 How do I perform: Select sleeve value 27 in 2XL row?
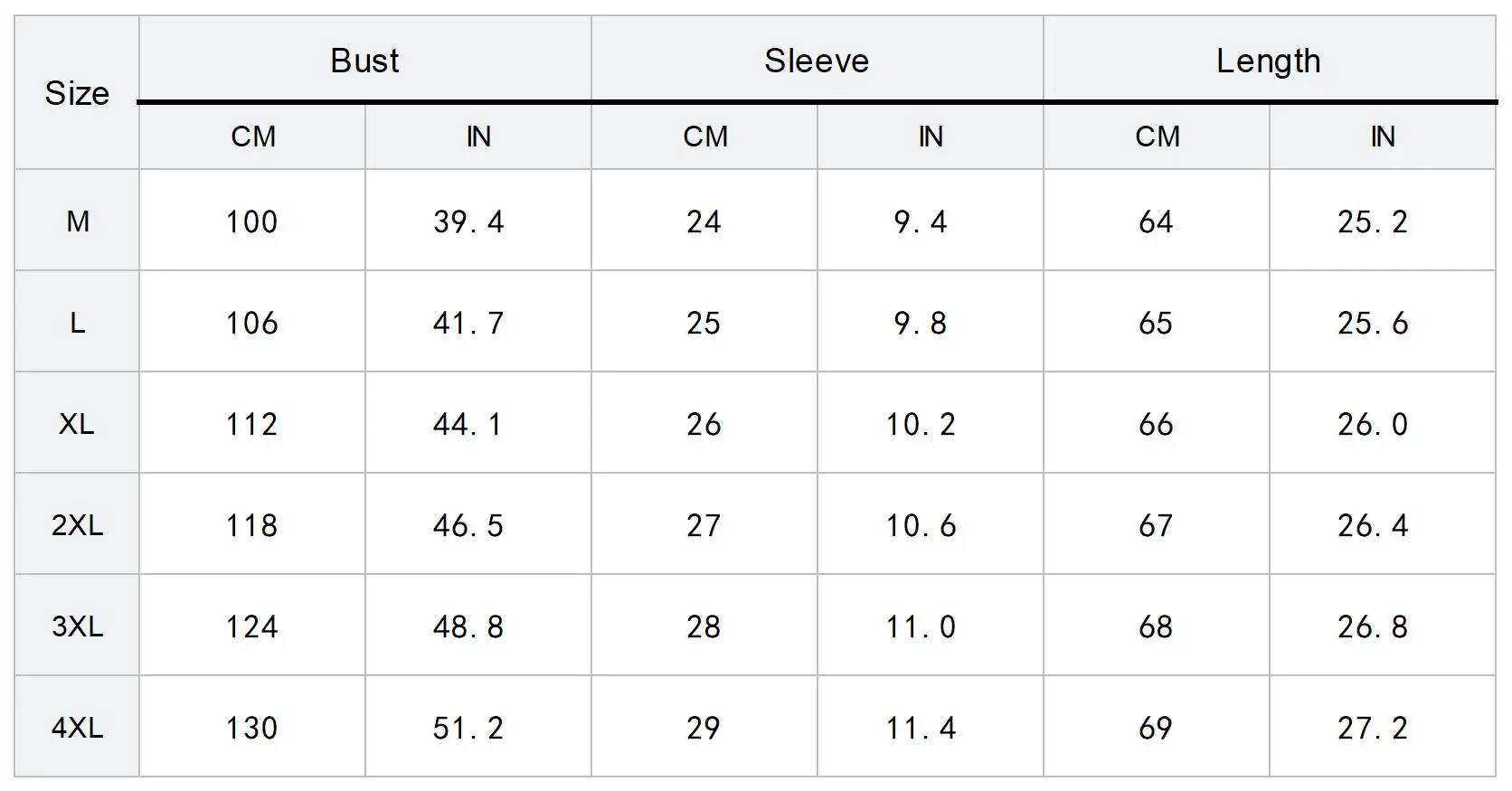click(x=704, y=525)
